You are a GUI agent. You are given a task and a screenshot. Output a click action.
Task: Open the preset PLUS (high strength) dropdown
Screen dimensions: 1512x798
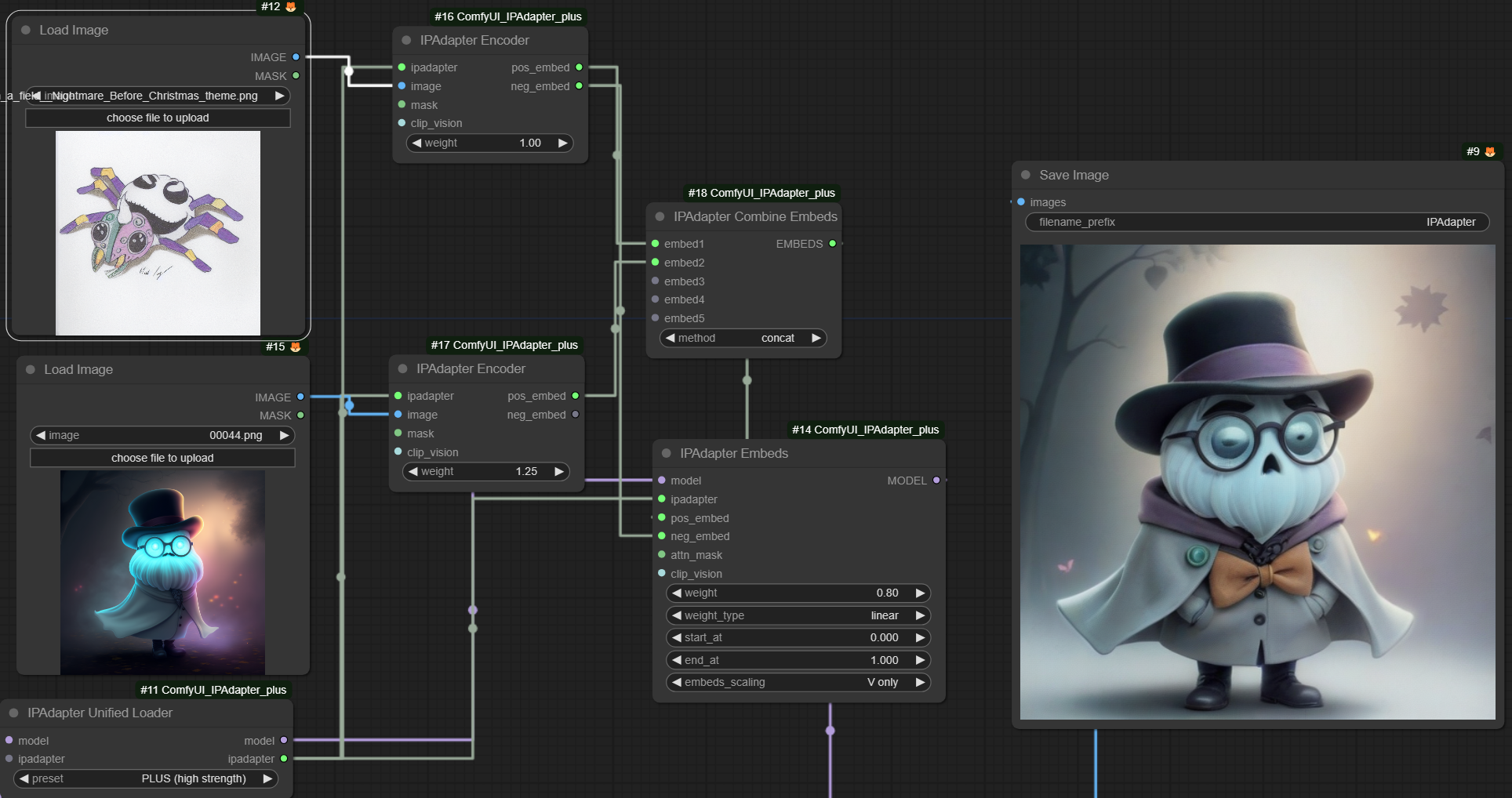(x=146, y=778)
